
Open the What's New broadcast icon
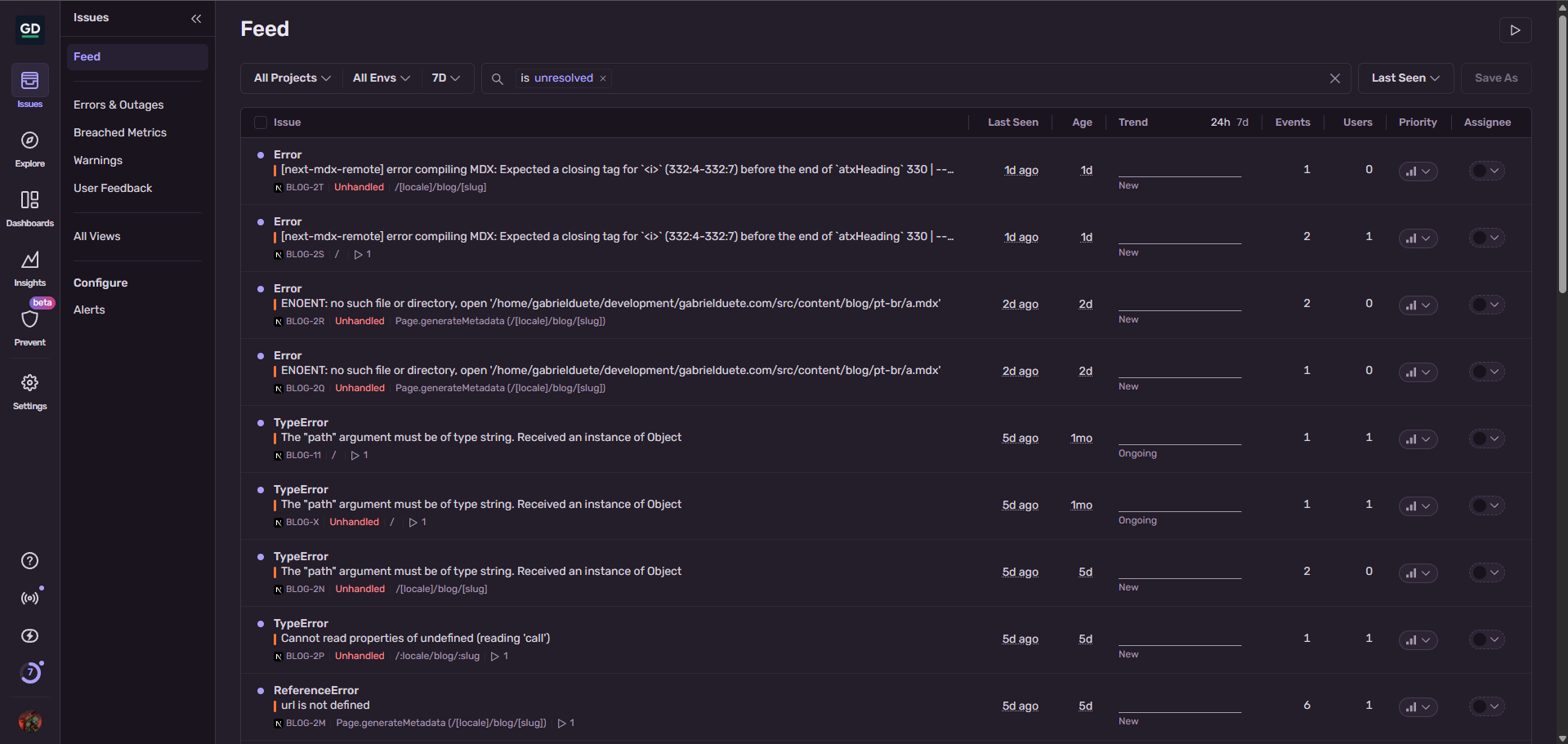(x=29, y=597)
